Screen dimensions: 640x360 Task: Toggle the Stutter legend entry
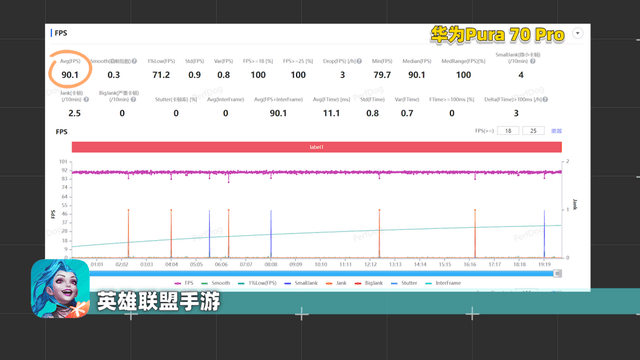[x=404, y=283]
